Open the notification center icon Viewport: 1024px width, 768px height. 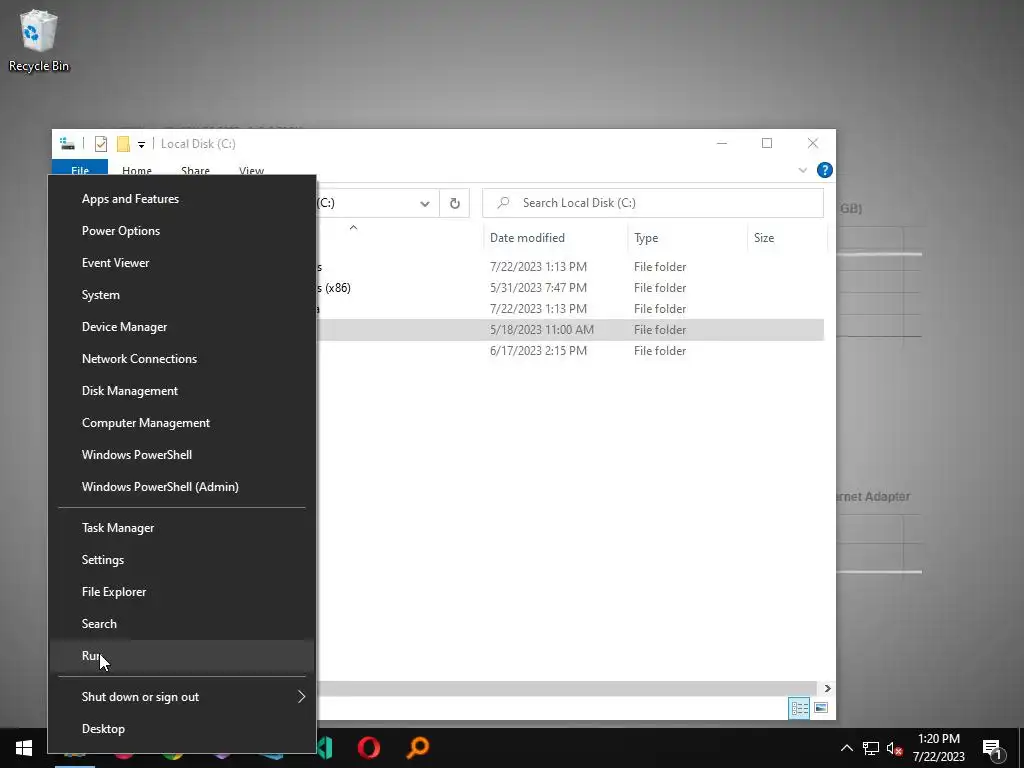[992, 749]
